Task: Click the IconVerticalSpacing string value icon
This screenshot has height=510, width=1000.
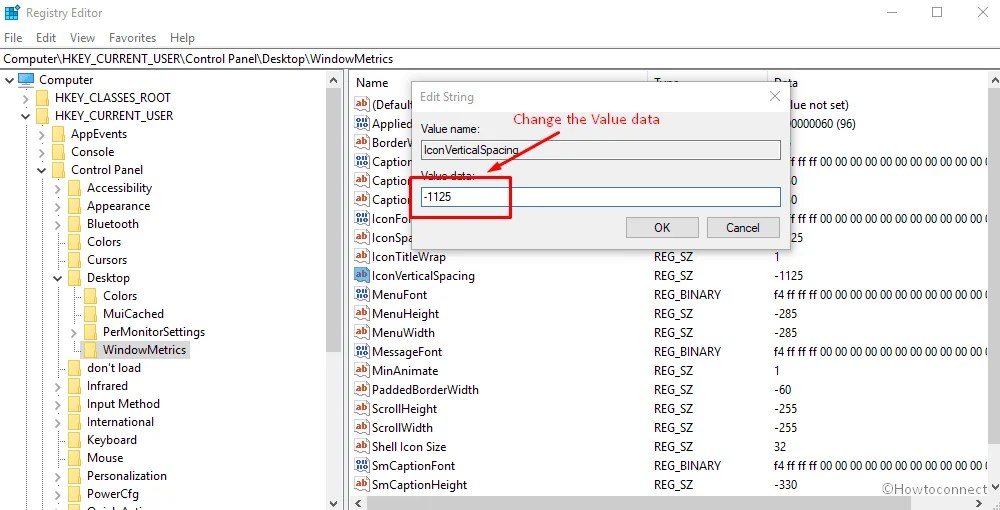Action: click(362, 275)
